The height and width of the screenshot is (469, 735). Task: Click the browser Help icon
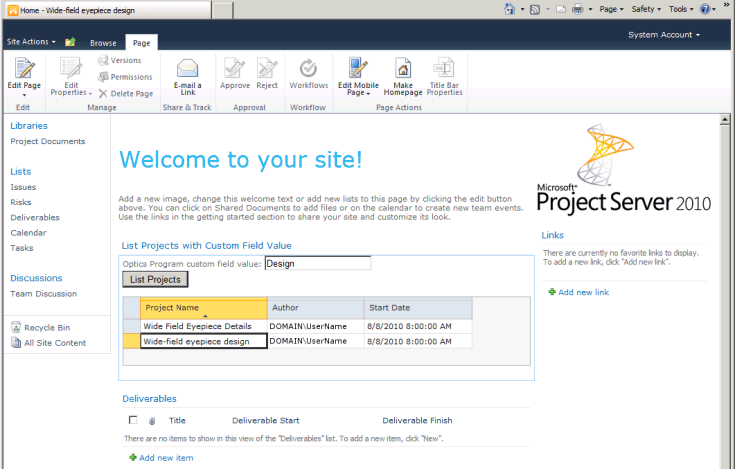coord(705,9)
